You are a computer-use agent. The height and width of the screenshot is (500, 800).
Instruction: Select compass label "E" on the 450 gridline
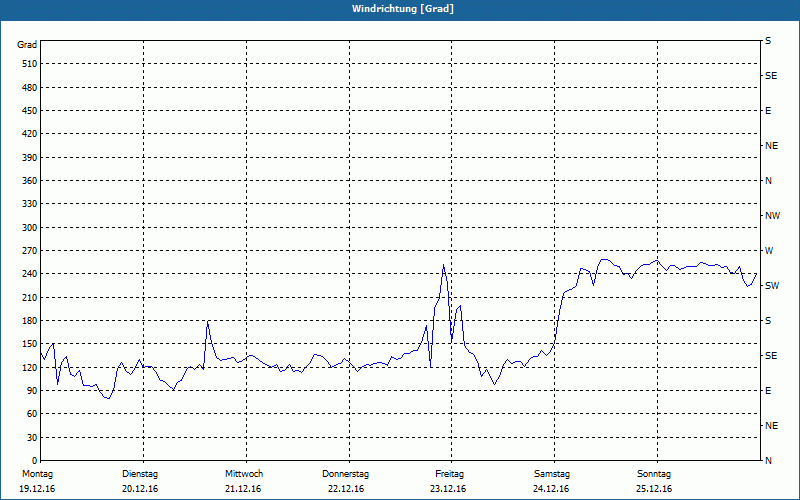coord(768,111)
